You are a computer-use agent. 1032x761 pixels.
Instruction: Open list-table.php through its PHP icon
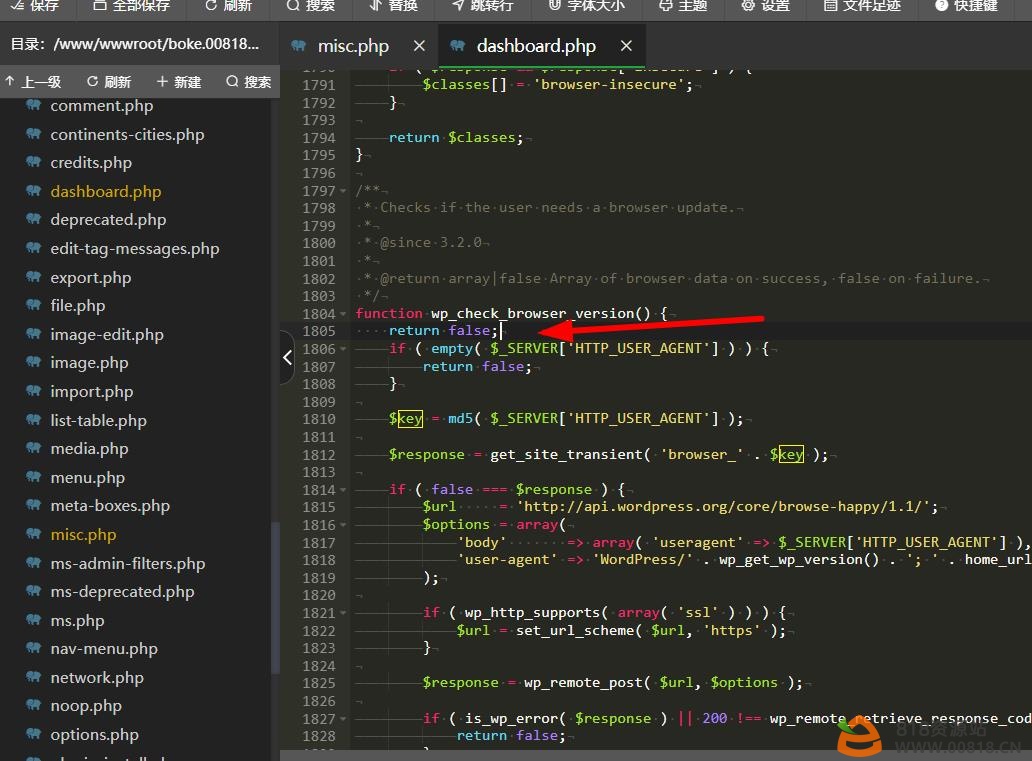(34, 421)
